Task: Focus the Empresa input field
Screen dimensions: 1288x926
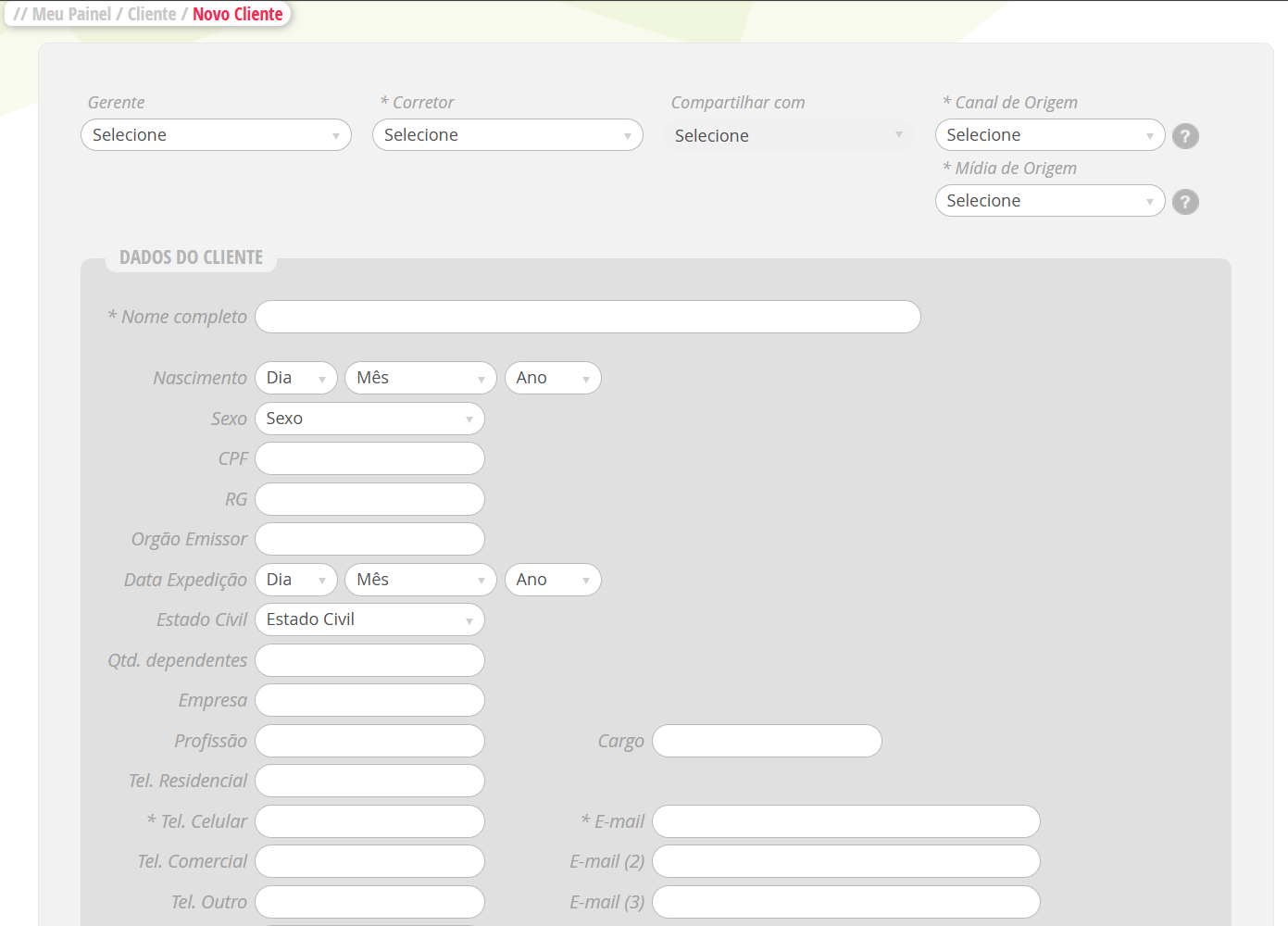Action: (x=369, y=700)
